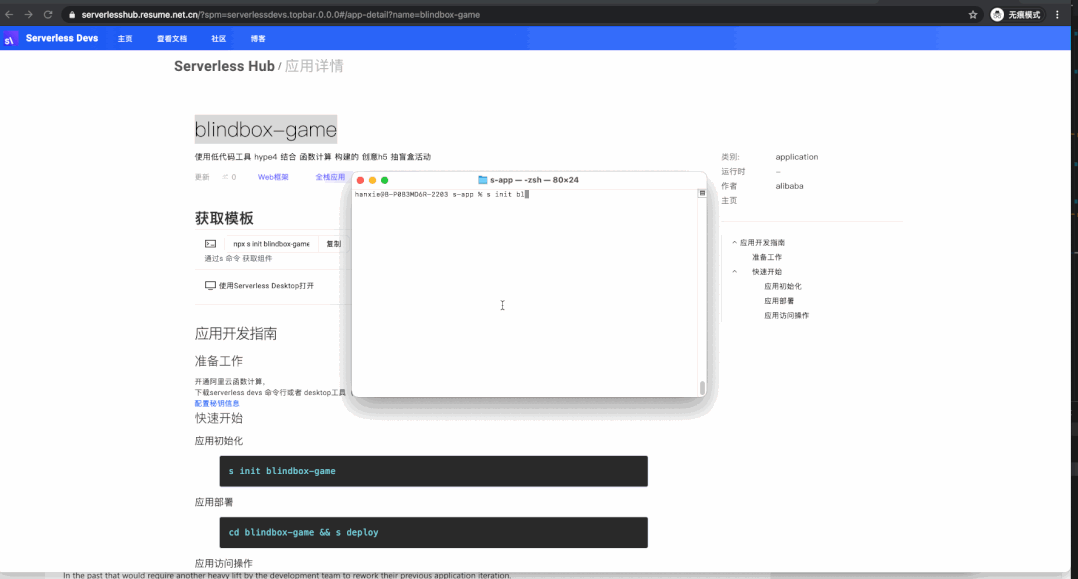Jump to 准备工作 in the outline

pos(767,257)
